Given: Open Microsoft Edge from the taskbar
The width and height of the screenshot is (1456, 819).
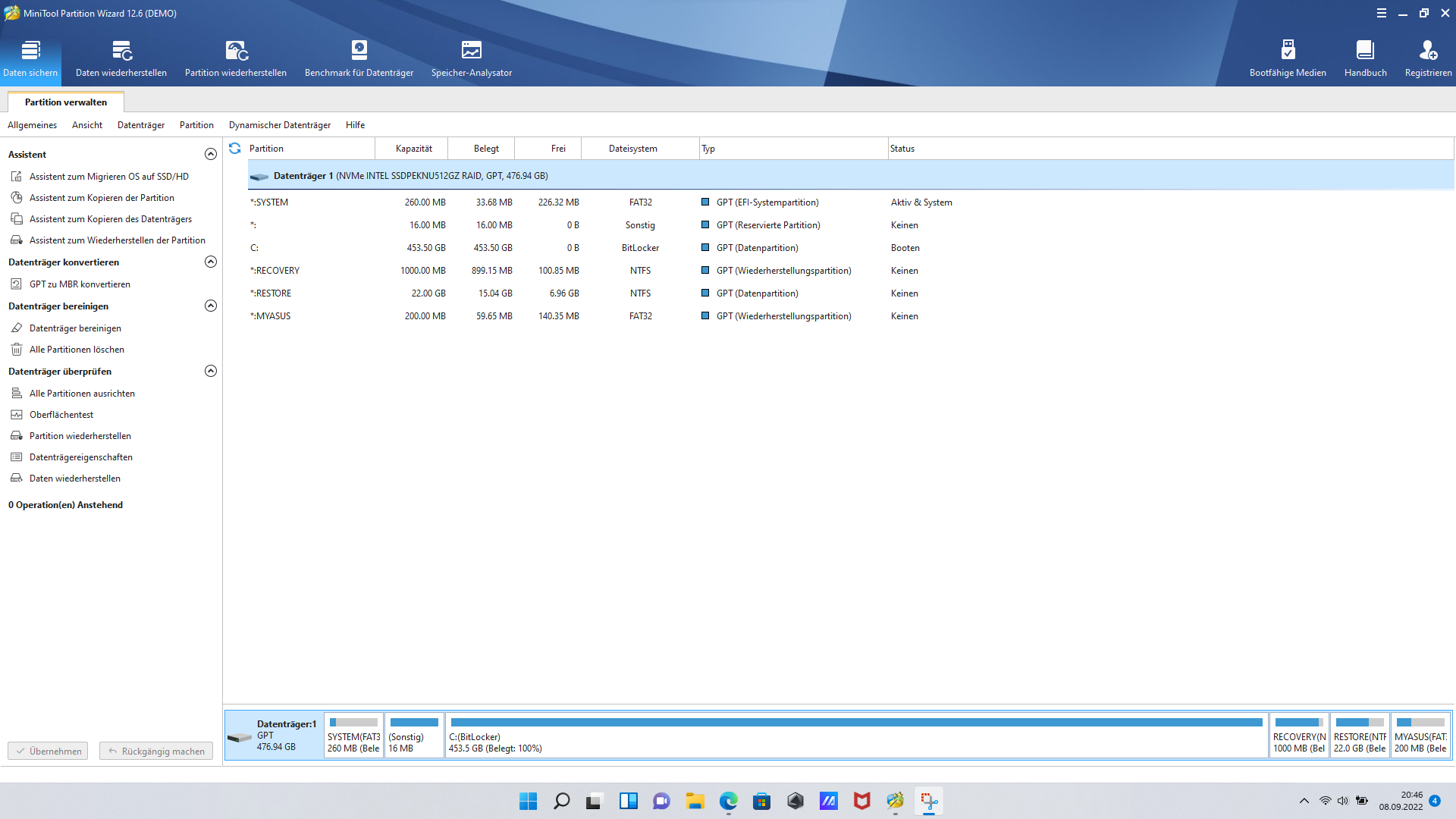Looking at the screenshot, I should pos(728,801).
